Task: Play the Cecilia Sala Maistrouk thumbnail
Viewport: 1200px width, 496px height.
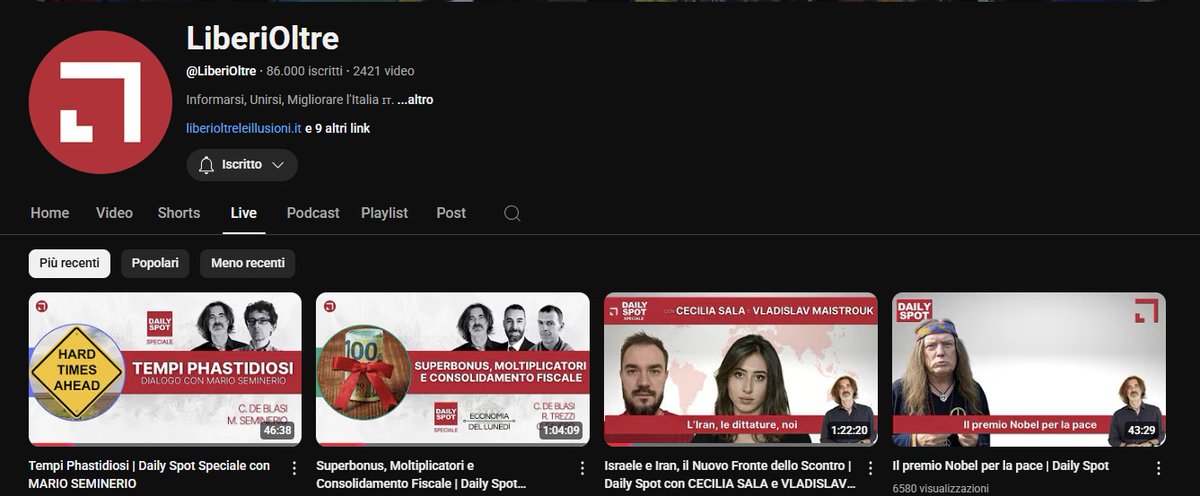Action: (x=741, y=369)
